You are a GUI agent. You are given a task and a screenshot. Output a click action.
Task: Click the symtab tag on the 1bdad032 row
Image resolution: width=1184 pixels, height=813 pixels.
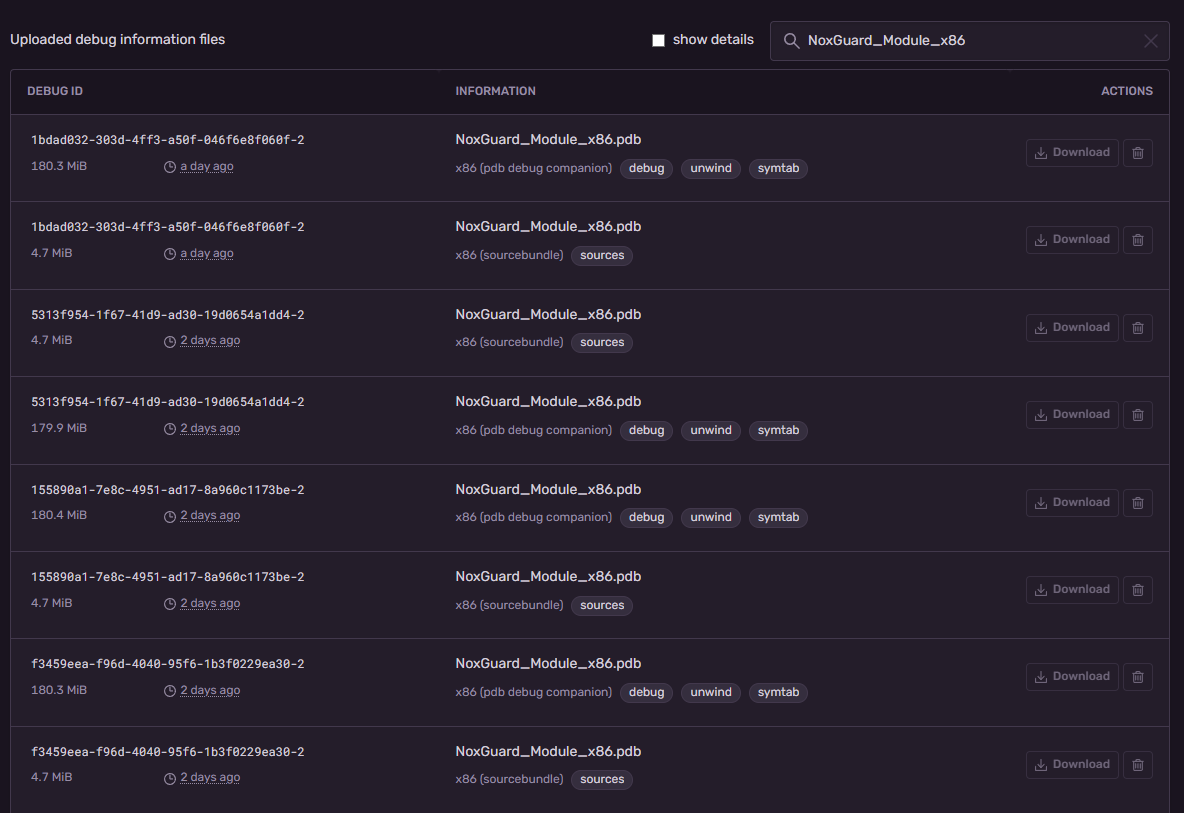point(778,168)
